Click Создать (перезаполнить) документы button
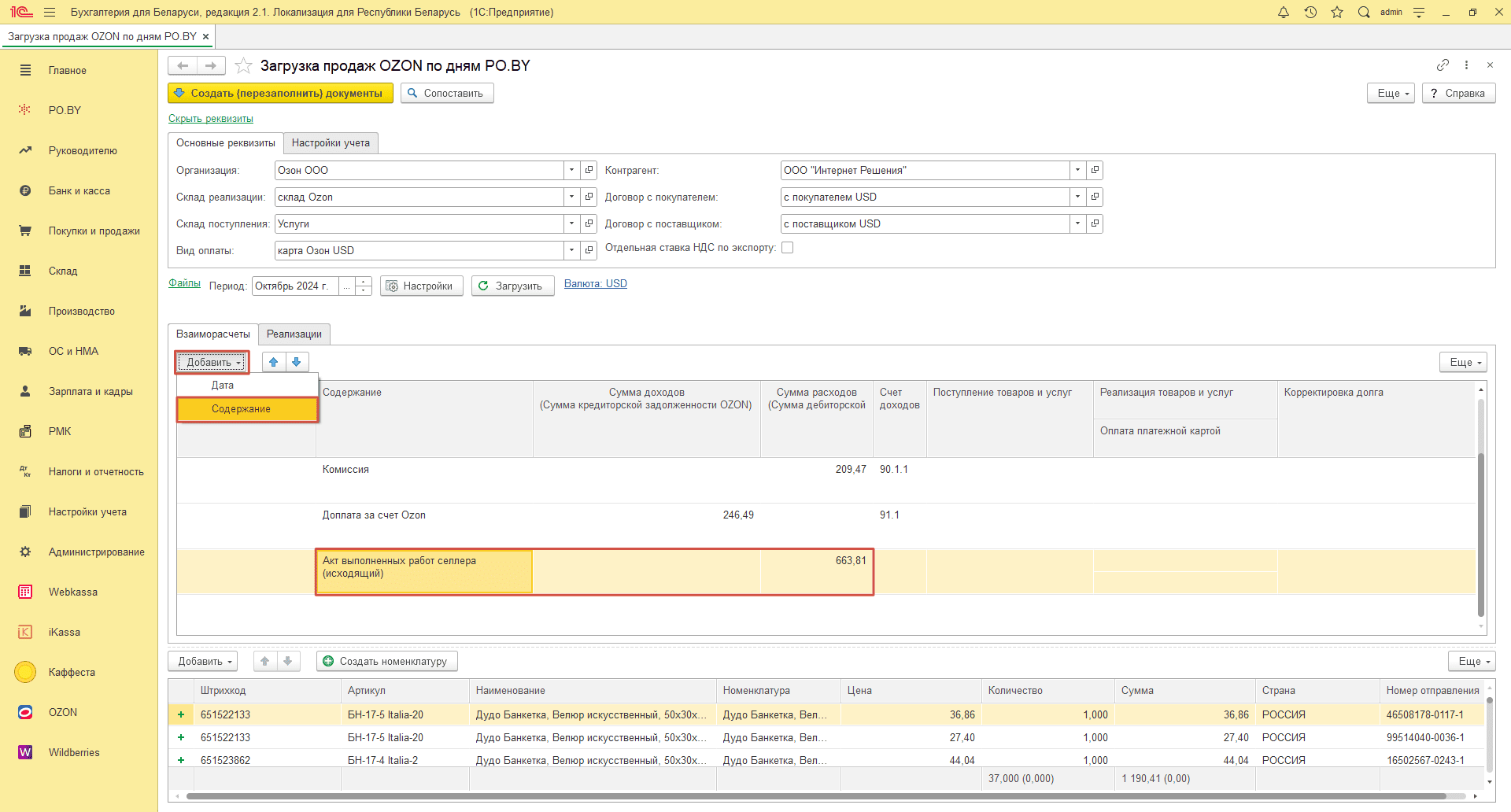The width and height of the screenshot is (1511, 812). (280, 93)
